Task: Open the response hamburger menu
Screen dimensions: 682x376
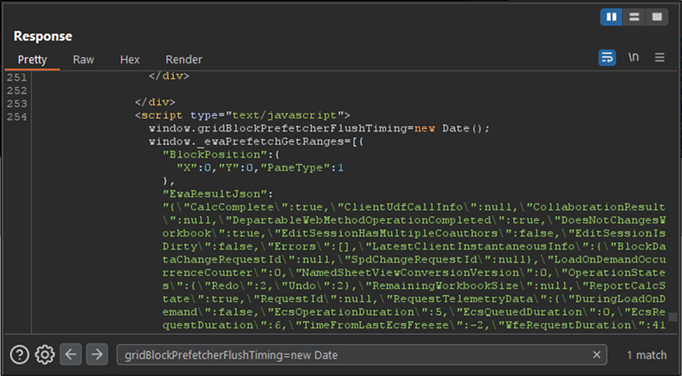Action: (659, 57)
